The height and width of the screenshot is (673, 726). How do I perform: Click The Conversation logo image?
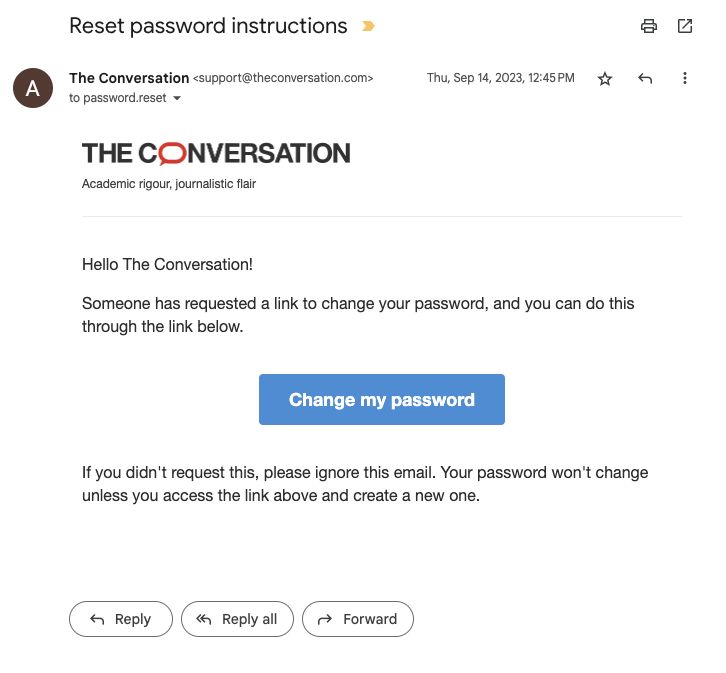point(216,153)
